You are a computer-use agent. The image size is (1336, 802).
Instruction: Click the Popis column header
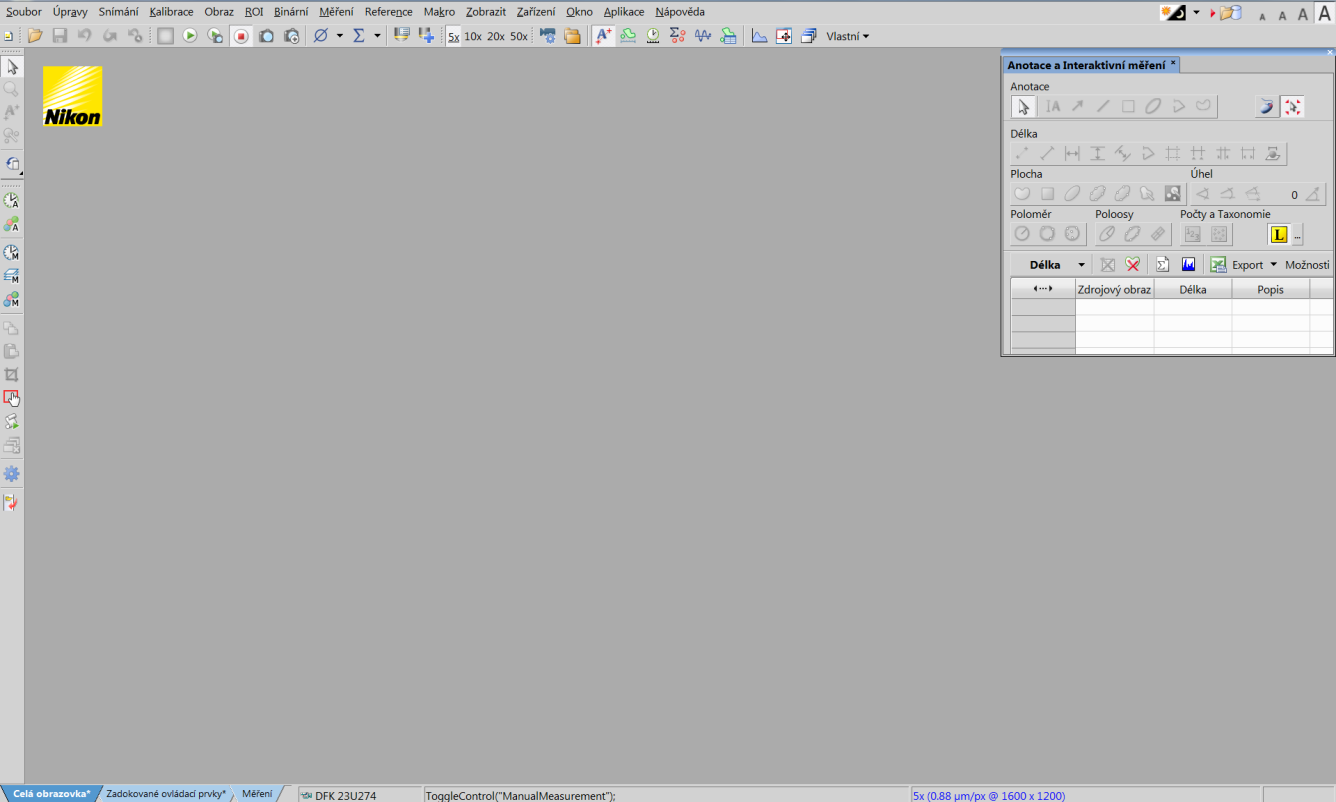[1270, 289]
